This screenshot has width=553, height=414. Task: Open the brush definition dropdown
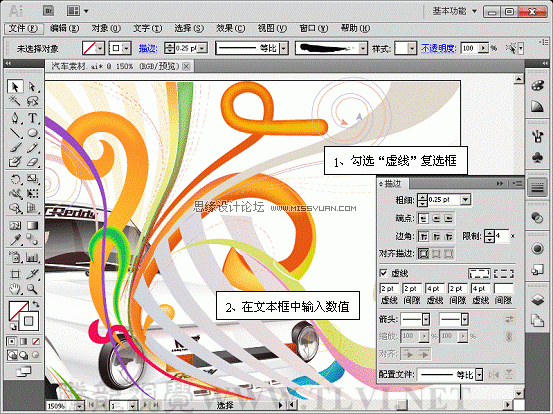click(x=363, y=48)
